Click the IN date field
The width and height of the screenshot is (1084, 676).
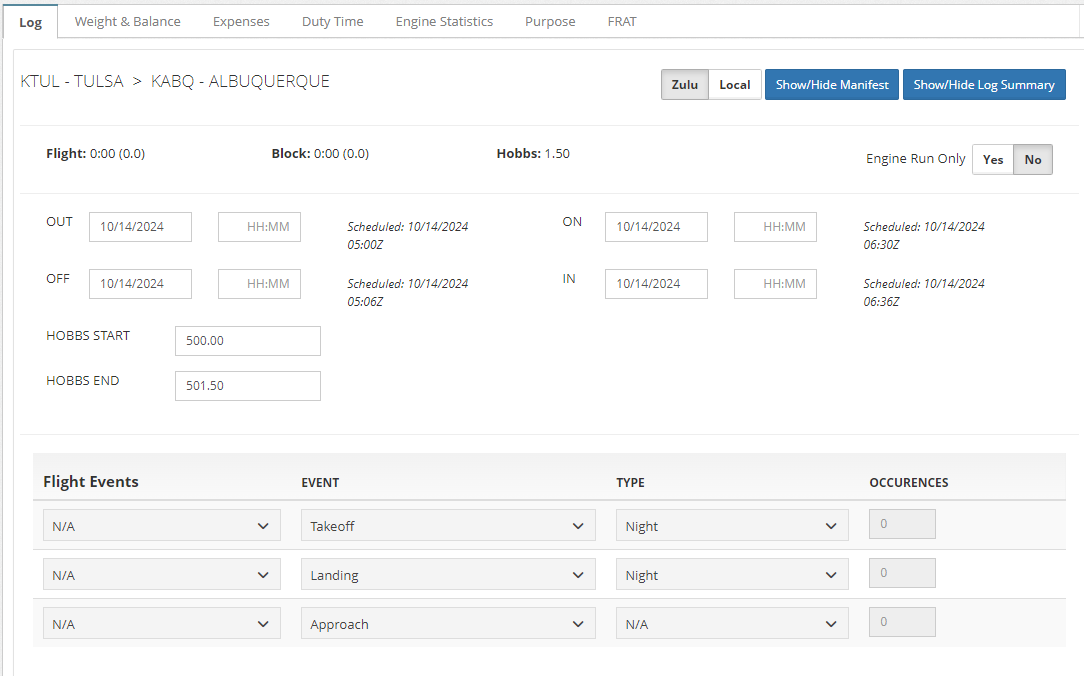[x=656, y=283]
